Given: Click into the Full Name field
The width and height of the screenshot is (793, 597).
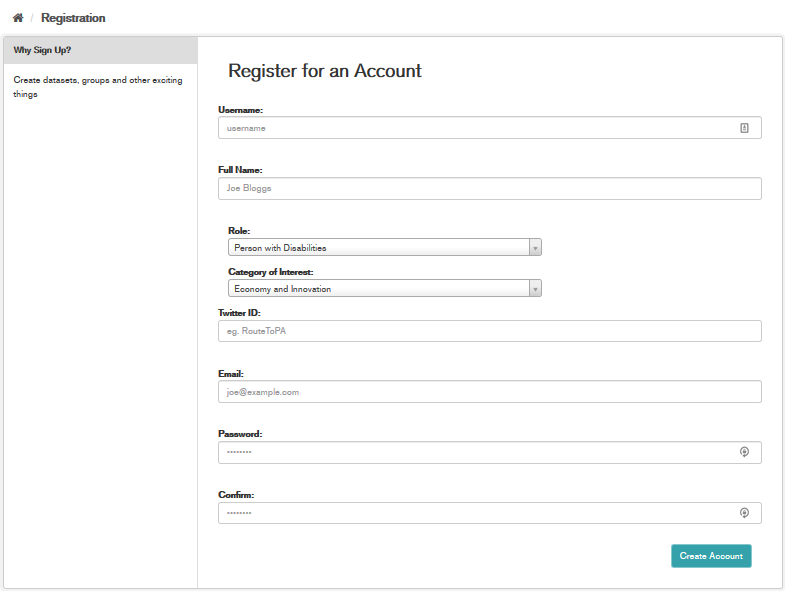Looking at the screenshot, I should [x=489, y=188].
